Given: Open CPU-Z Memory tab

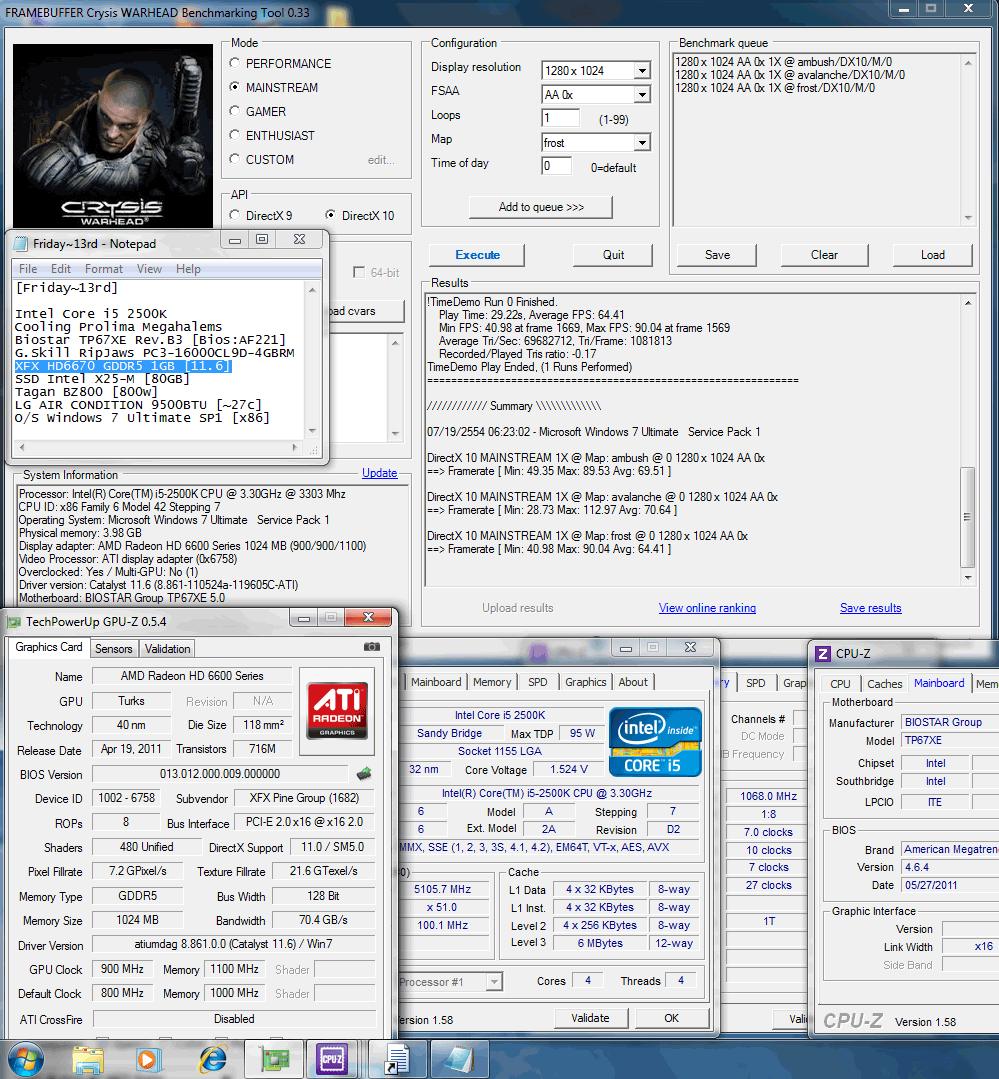Looking at the screenshot, I should (492, 682).
